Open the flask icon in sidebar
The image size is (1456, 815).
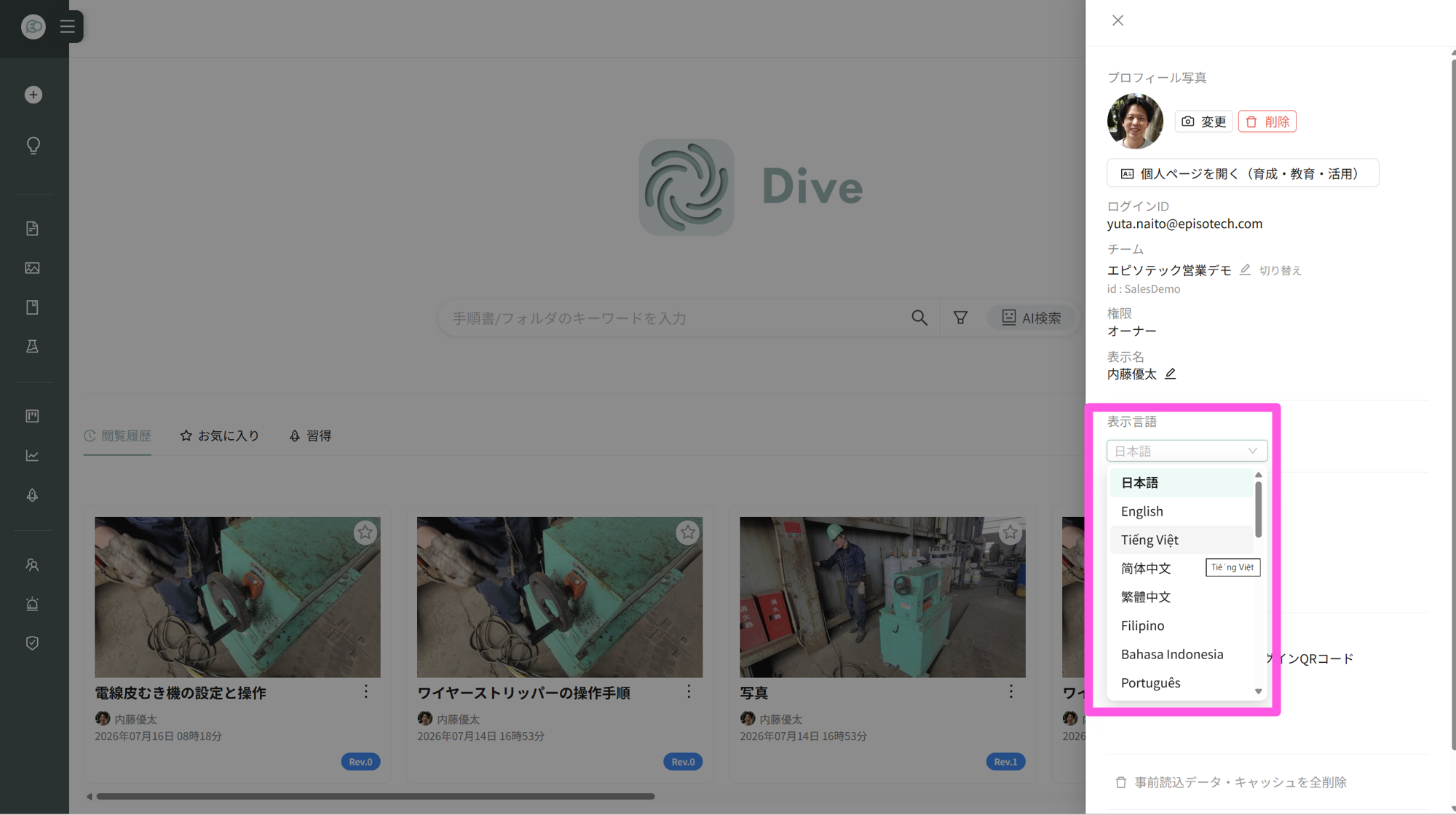32,347
